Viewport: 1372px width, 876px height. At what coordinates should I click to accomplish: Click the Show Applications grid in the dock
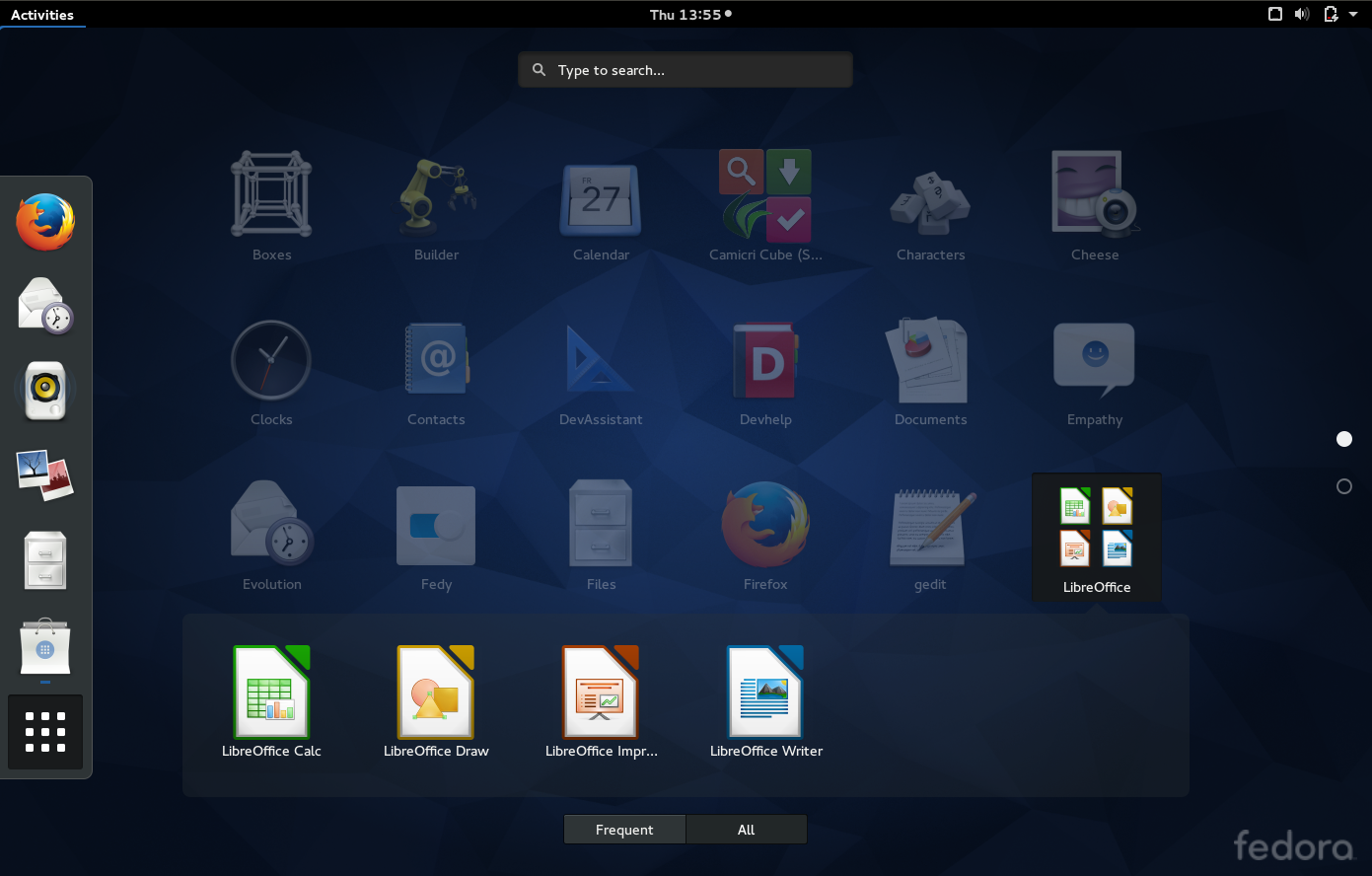[x=44, y=732]
